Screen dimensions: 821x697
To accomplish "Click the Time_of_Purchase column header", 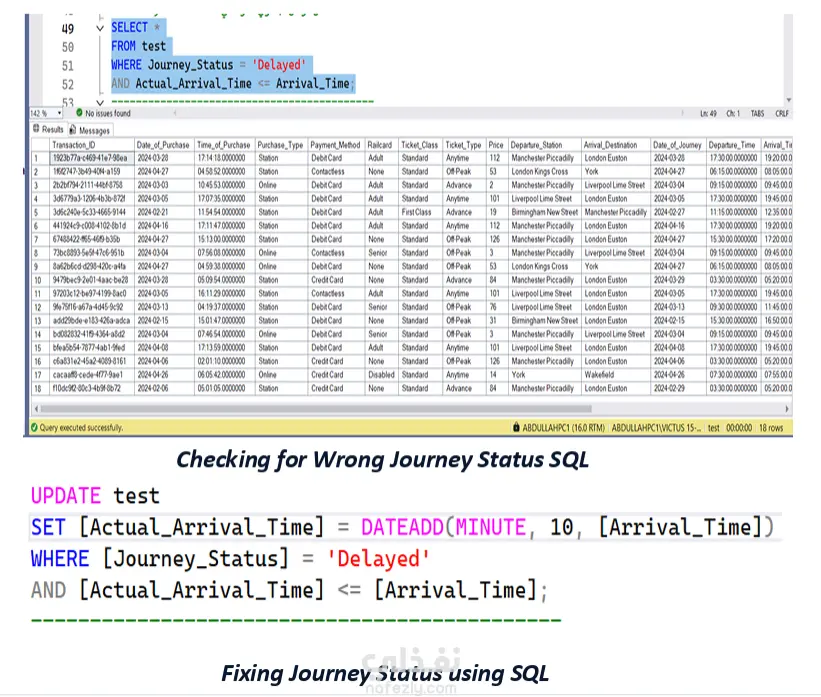I will (224, 145).
